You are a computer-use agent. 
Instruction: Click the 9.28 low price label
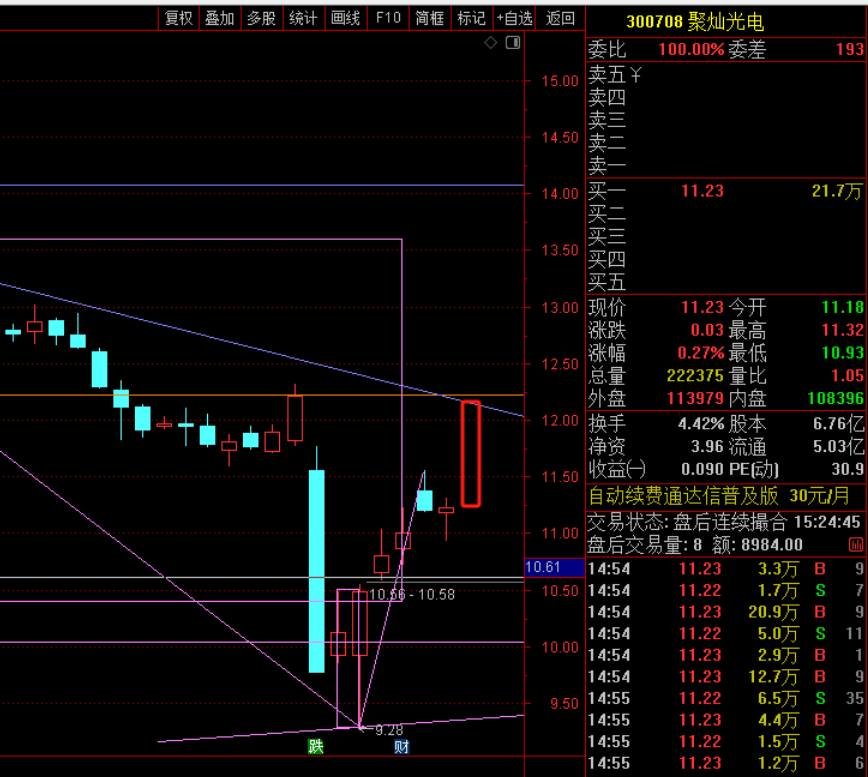tap(389, 730)
